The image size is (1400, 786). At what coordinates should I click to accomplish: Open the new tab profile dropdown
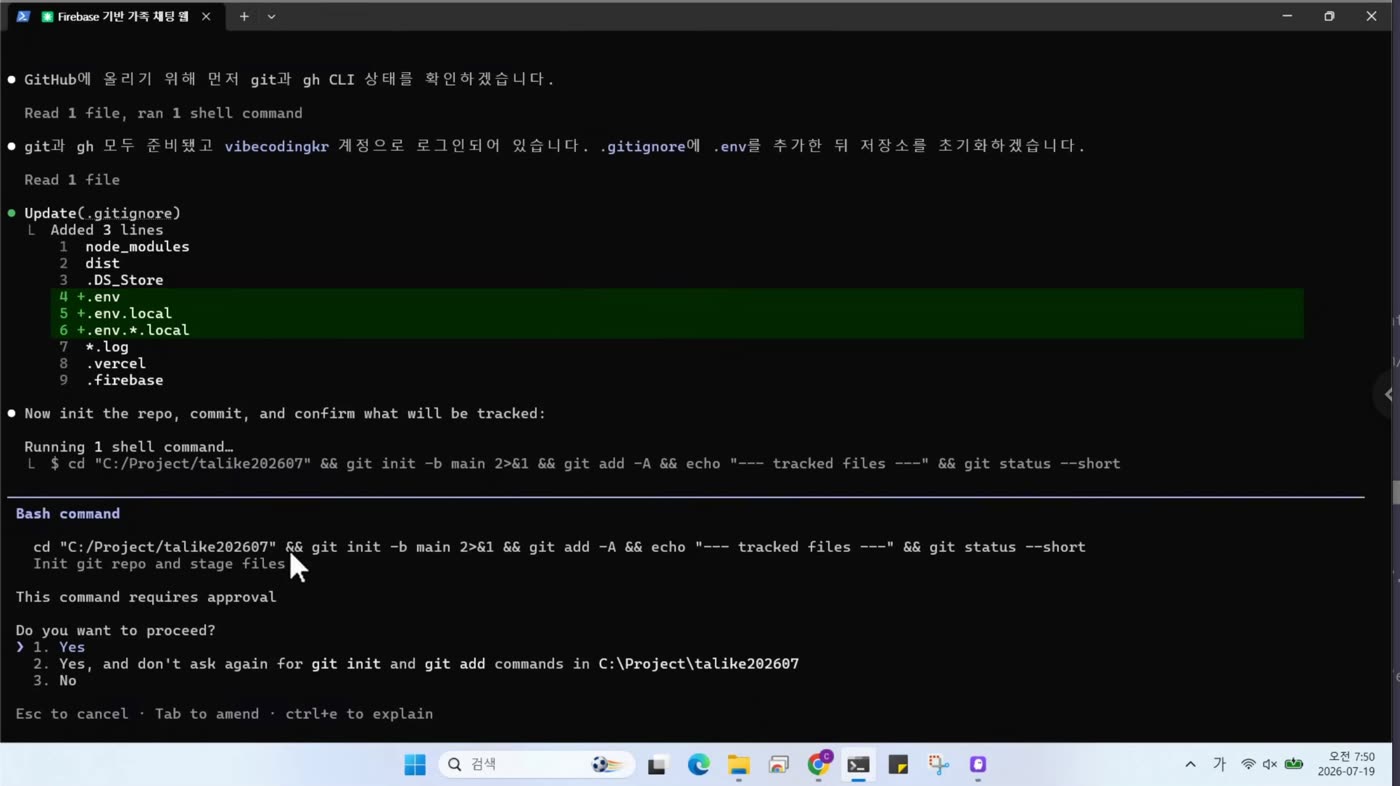271,17
